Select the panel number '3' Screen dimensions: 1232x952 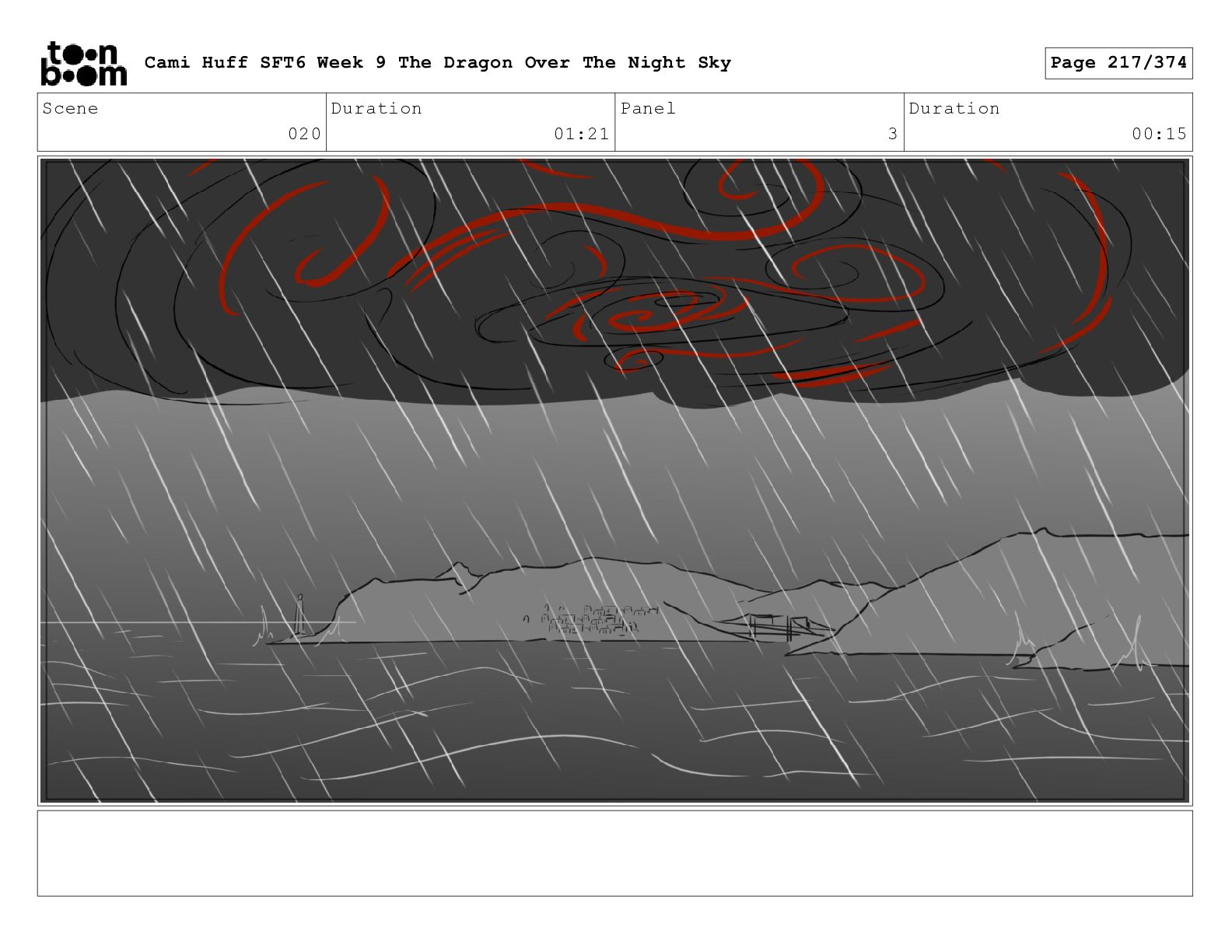(893, 134)
